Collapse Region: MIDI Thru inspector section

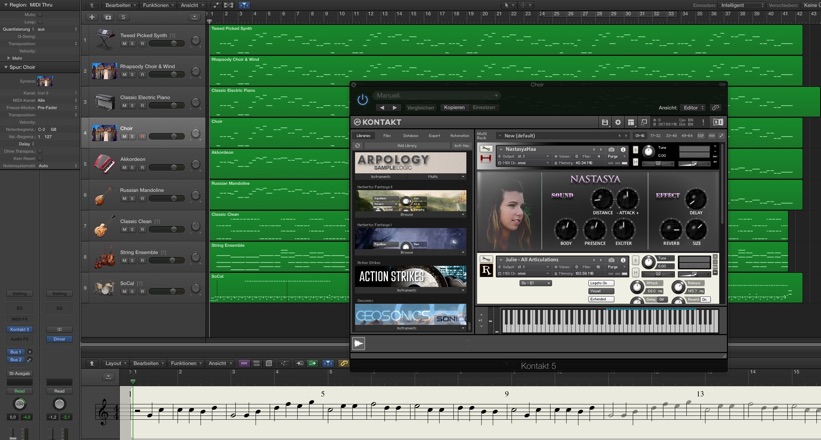(6, 5)
